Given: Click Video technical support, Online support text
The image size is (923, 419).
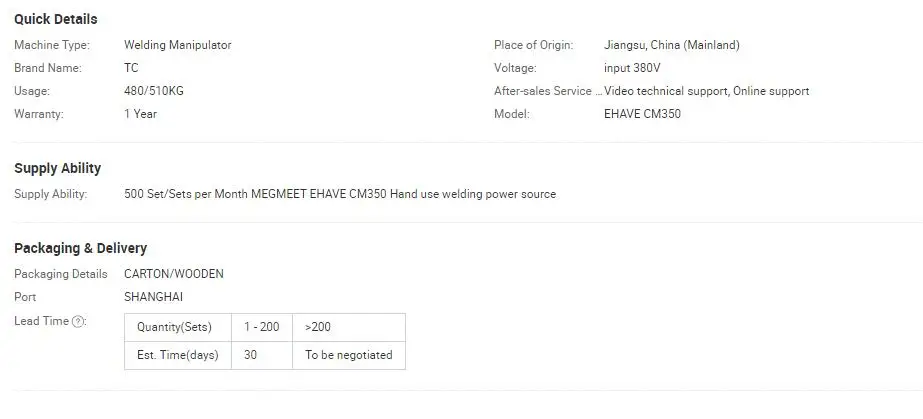Looking at the screenshot, I should pyautogui.click(x=706, y=91).
